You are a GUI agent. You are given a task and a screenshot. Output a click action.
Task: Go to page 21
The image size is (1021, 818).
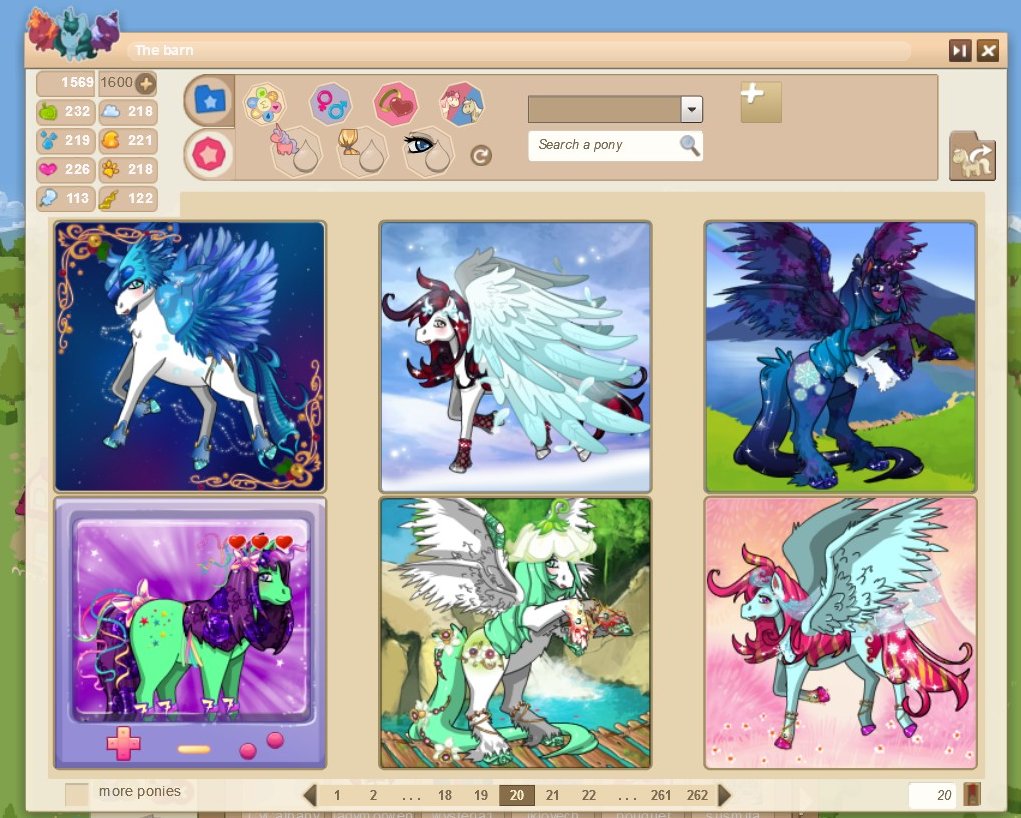(x=552, y=796)
